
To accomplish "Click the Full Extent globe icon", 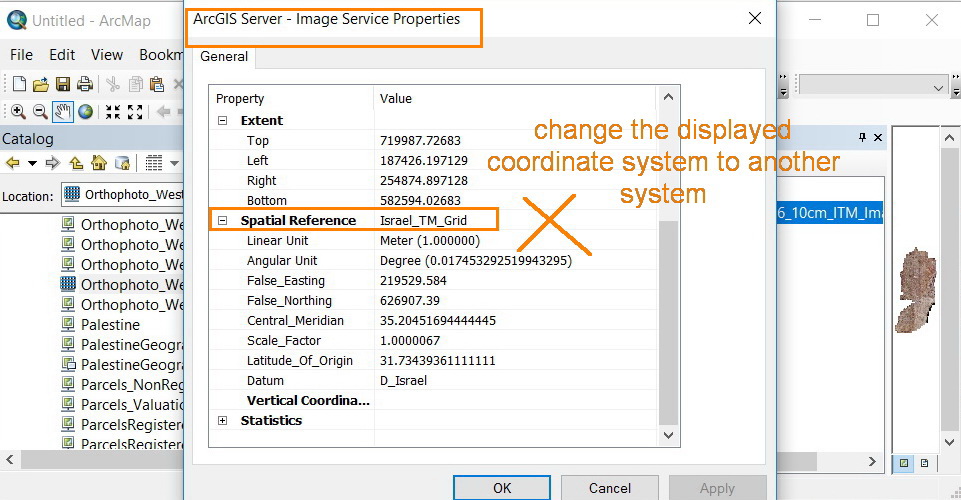I will [x=86, y=112].
